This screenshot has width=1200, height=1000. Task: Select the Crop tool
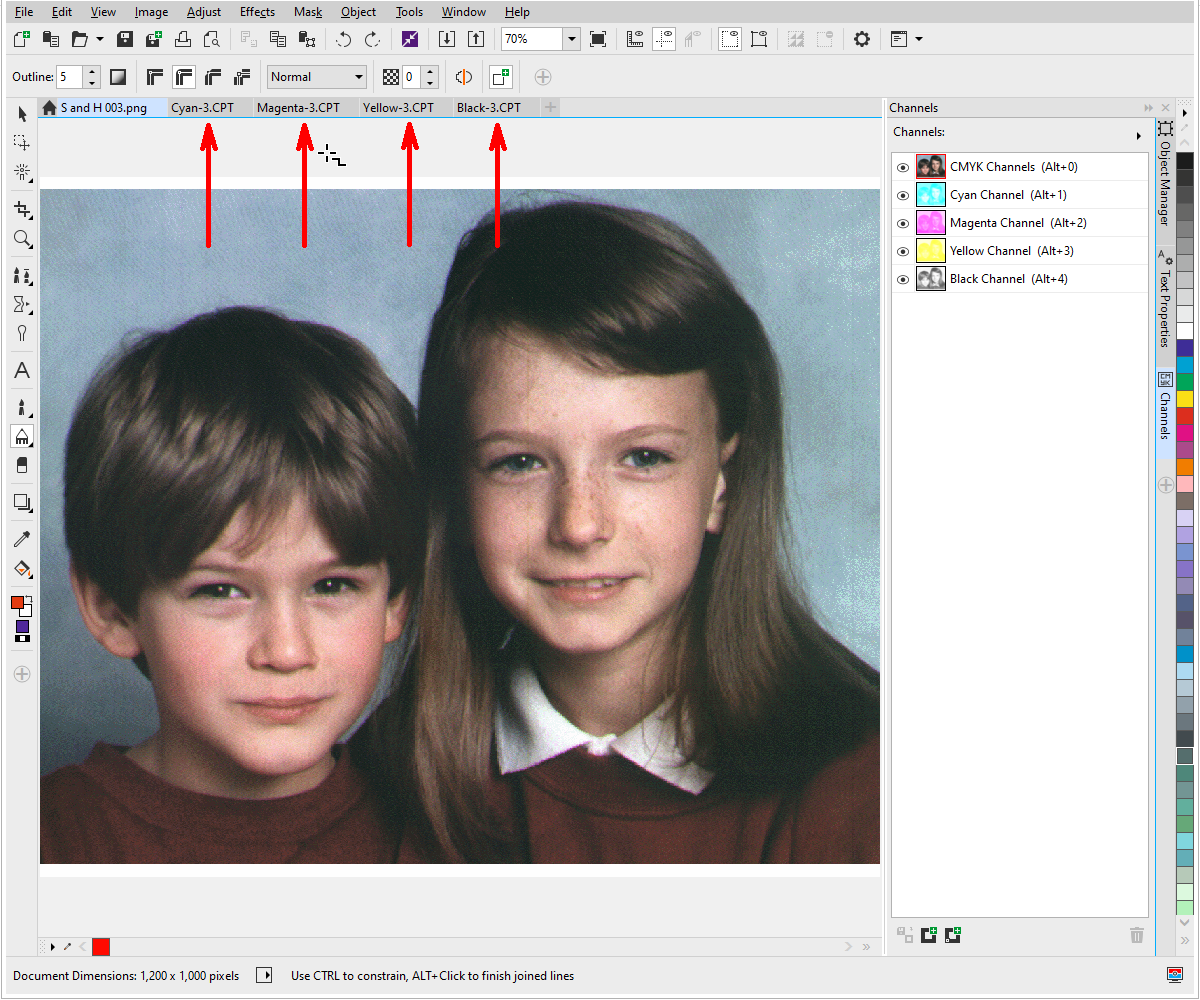point(22,210)
